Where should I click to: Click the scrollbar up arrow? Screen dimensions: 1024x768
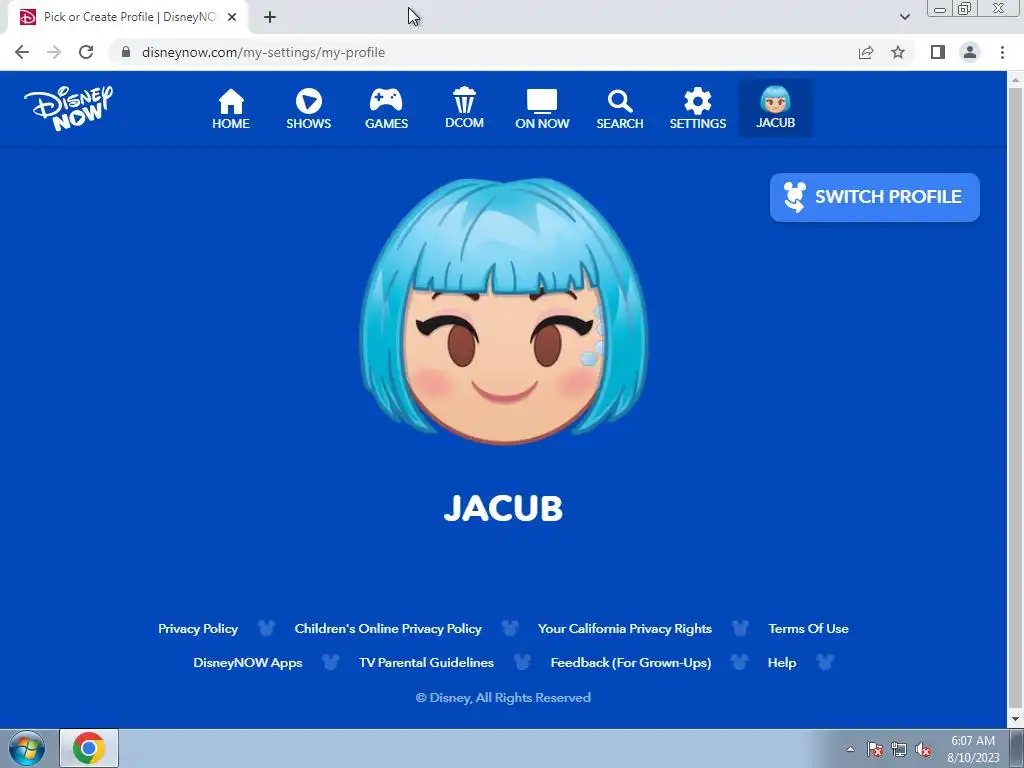point(1015,79)
